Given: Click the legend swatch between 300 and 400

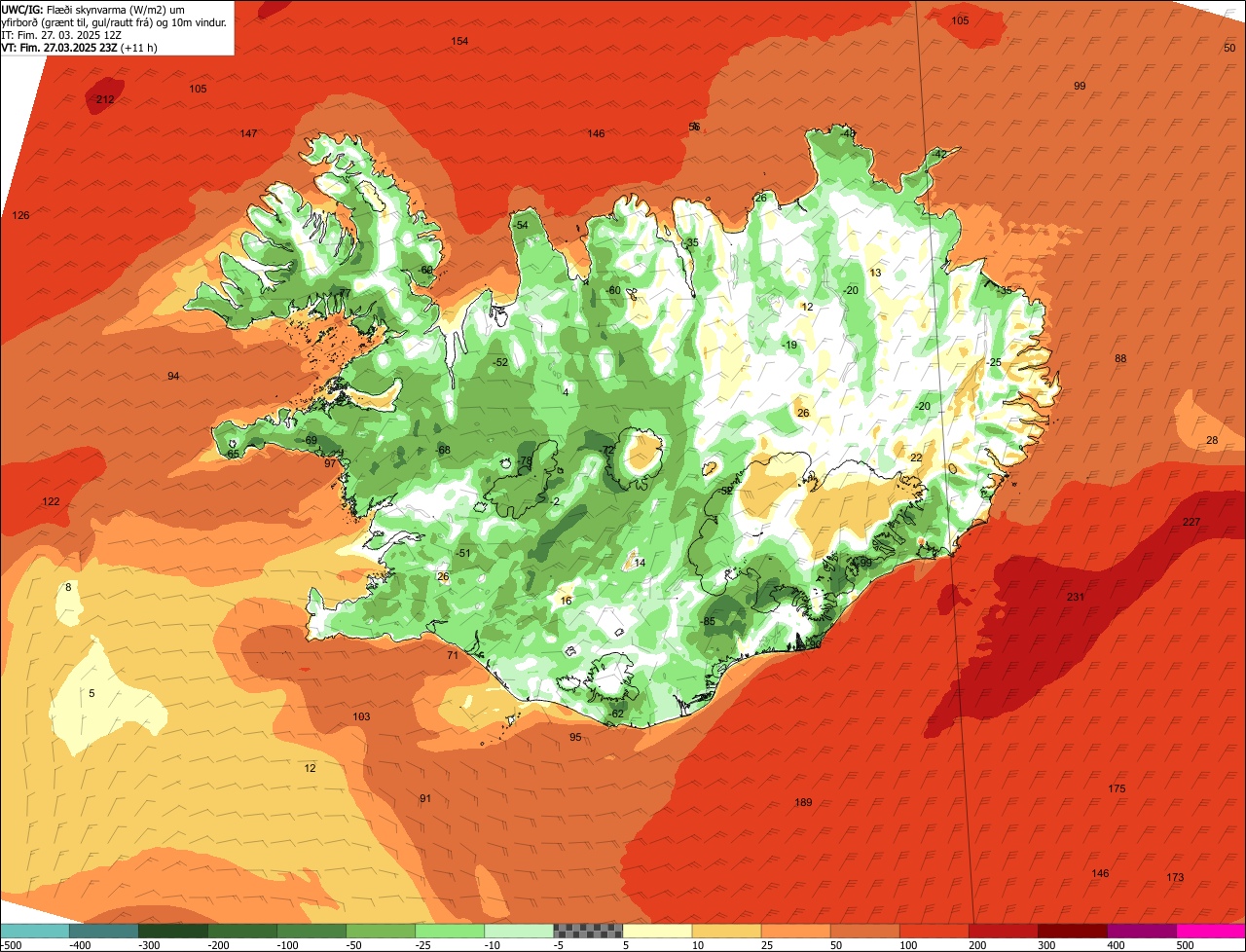Looking at the screenshot, I should click(1072, 931).
